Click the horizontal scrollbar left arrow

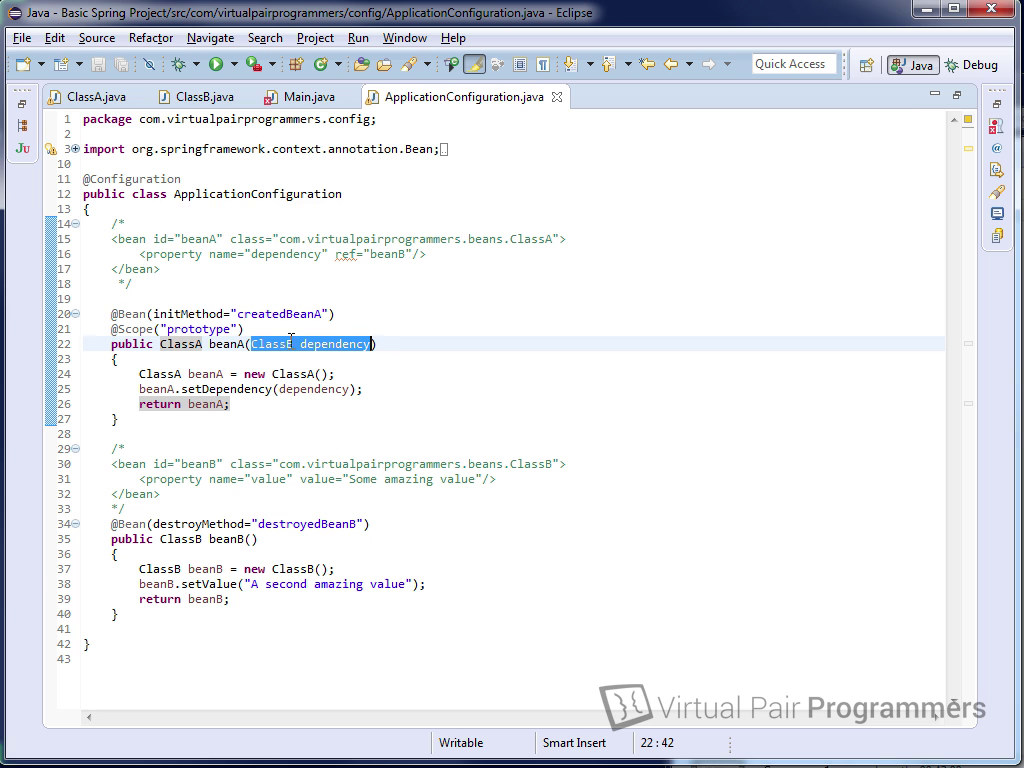click(89, 717)
